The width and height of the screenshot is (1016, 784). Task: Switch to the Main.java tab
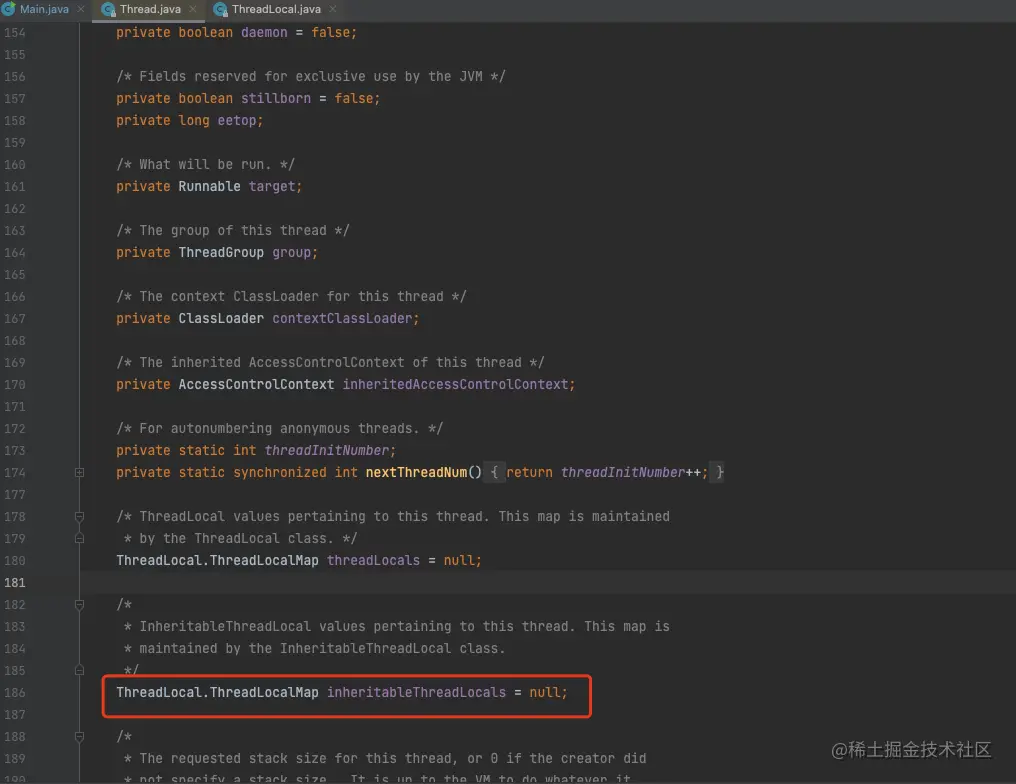click(x=43, y=9)
